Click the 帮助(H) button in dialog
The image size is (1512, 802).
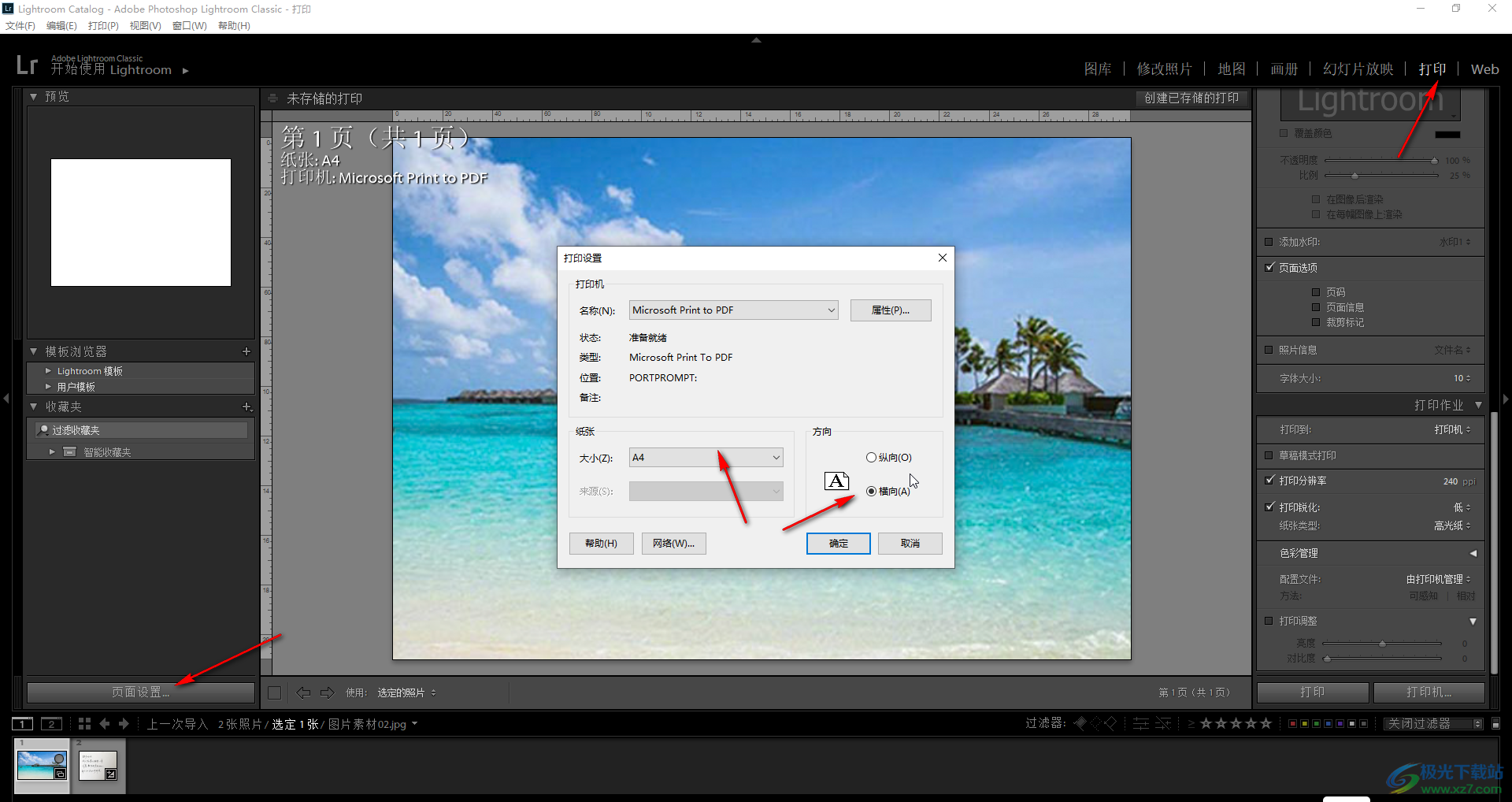click(x=601, y=543)
